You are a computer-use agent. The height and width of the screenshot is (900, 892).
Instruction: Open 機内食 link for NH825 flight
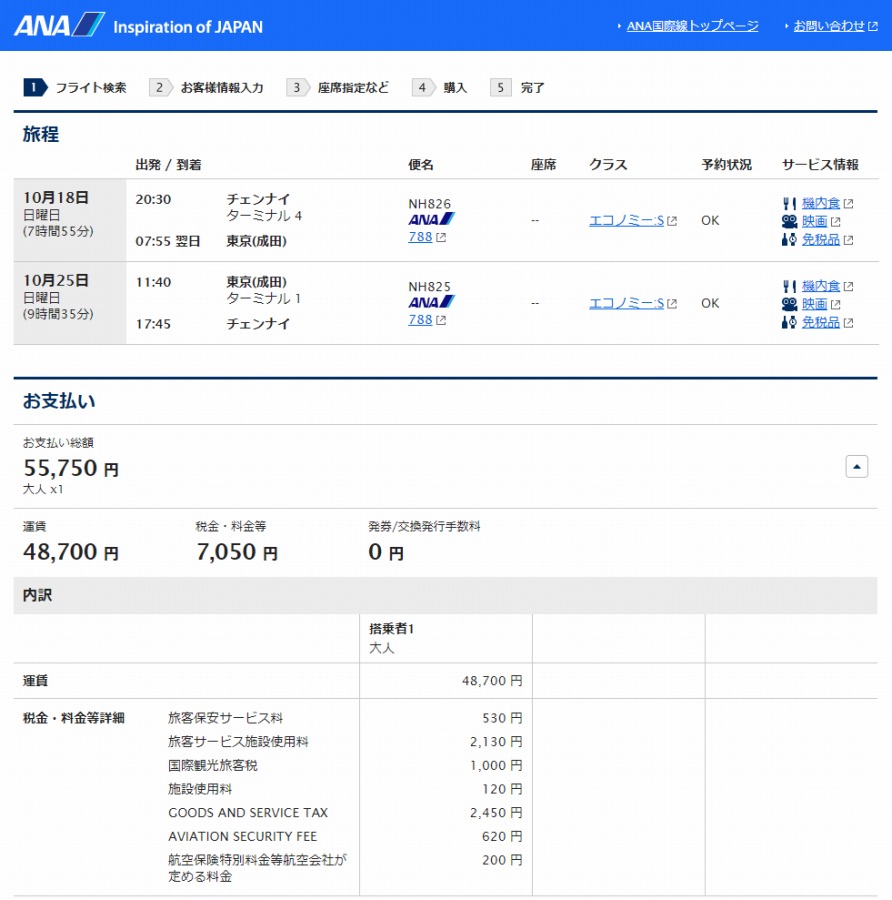pos(821,286)
